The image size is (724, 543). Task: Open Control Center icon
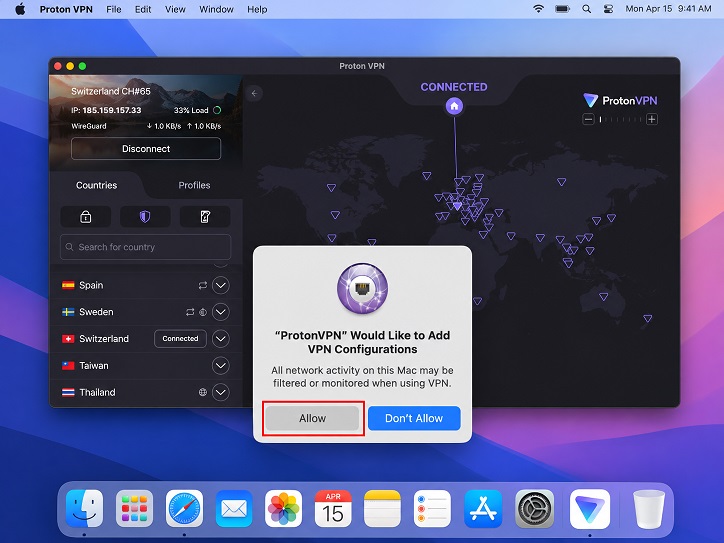[x=609, y=9]
